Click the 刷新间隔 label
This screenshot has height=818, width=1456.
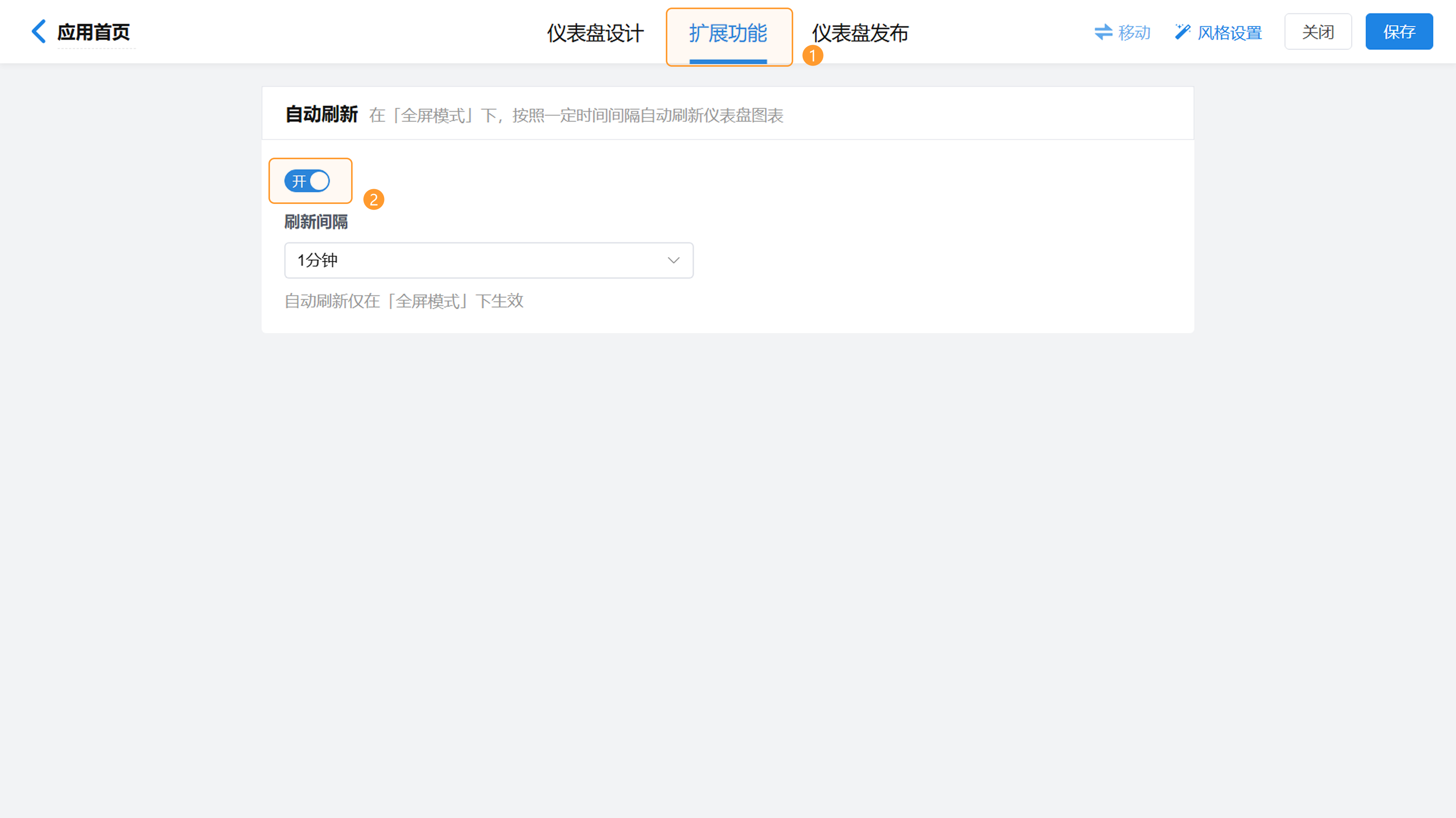click(316, 221)
